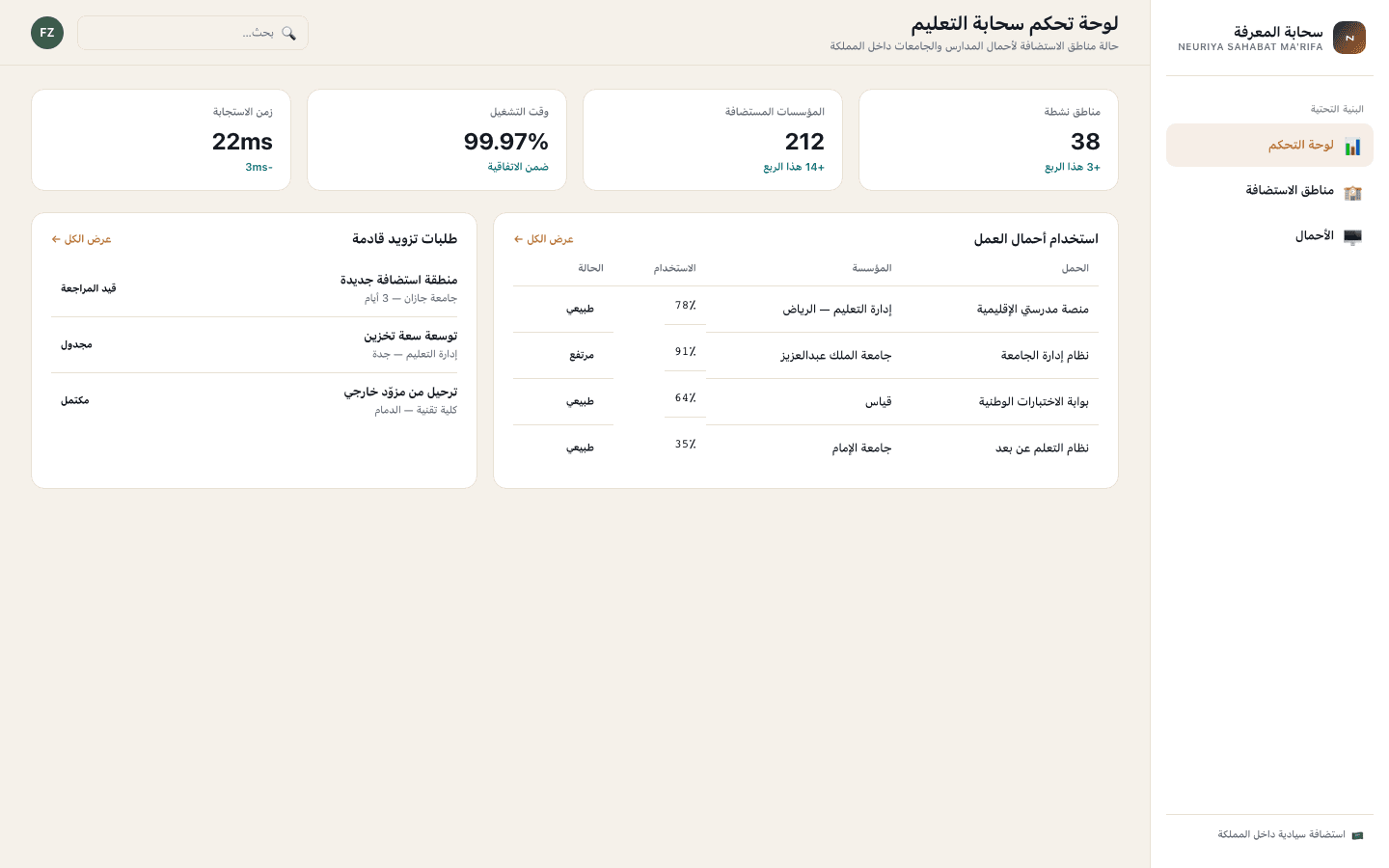1389x868 pixels.
Task: Select نظام التعلم عن بعد workload
Action: click(1042, 448)
